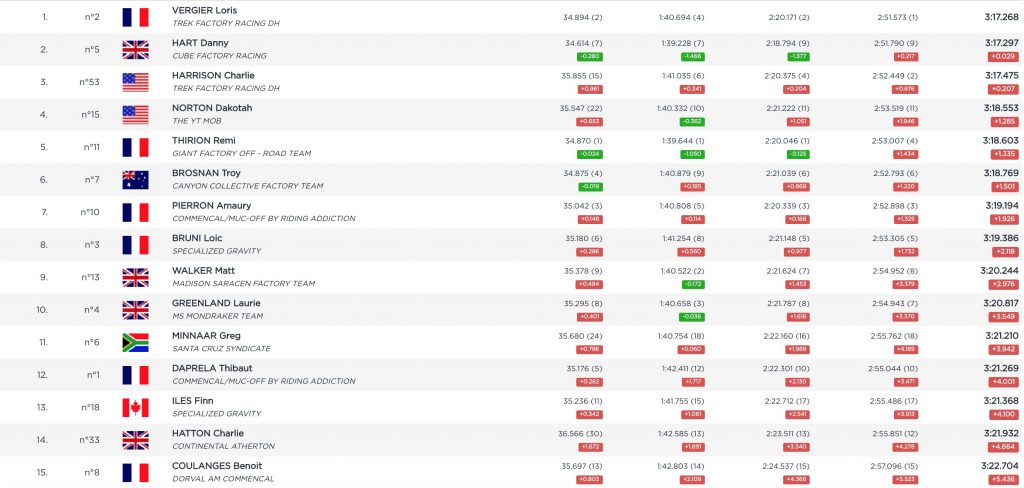Click the Australian flag beside BROSNAN Troy
Viewport: 1024px width, 488px height.
click(135, 180)
